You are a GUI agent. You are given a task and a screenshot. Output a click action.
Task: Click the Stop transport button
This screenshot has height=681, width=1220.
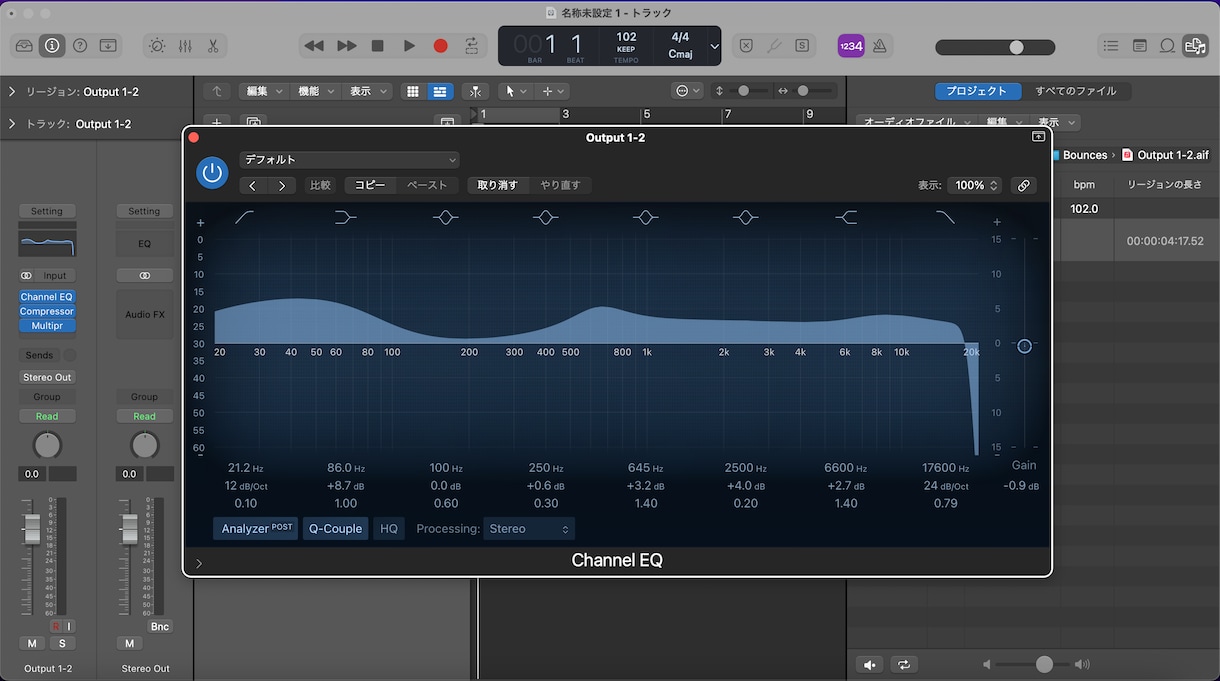377,46
